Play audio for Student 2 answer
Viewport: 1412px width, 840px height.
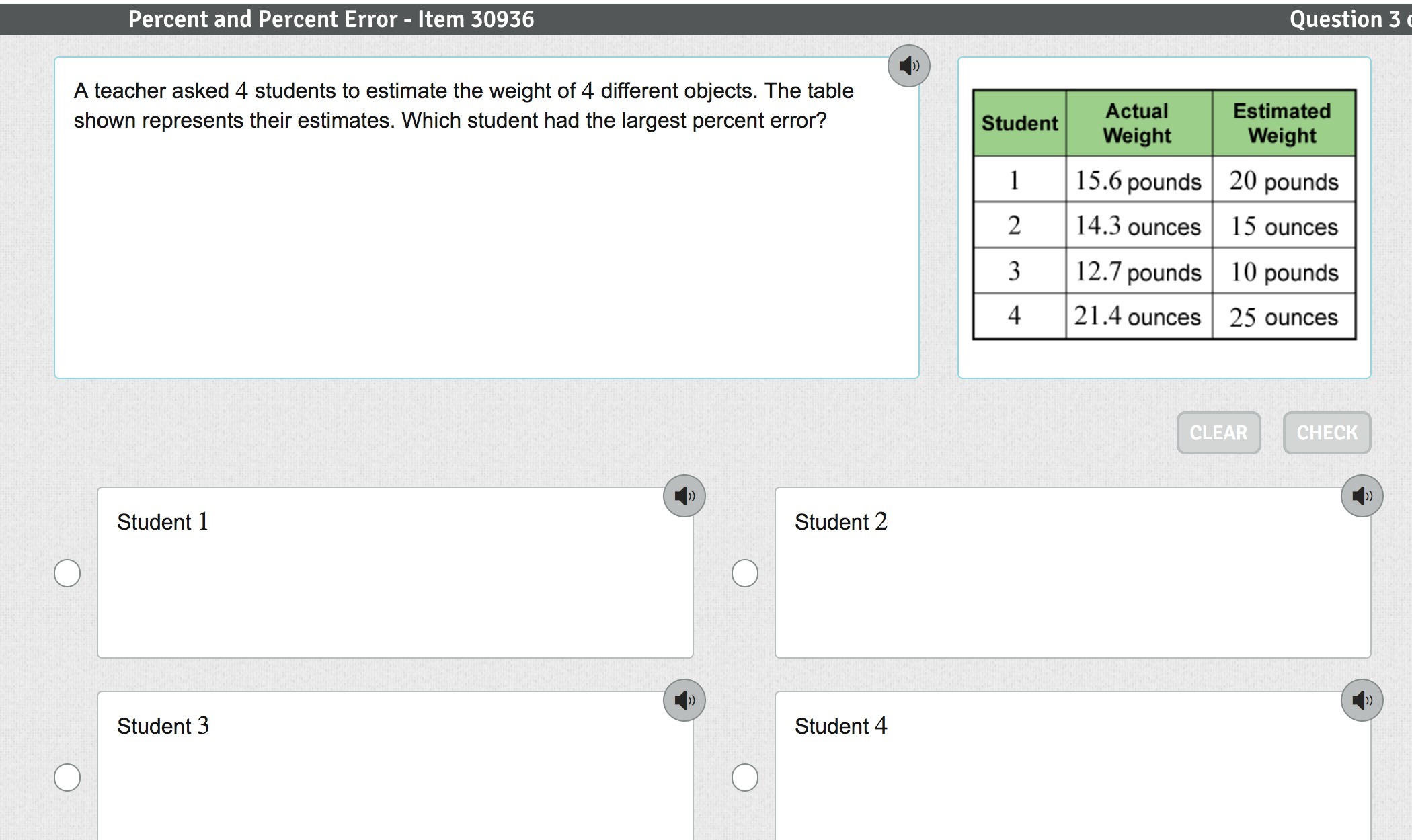pyautogui.click(x=1362, y=496)
